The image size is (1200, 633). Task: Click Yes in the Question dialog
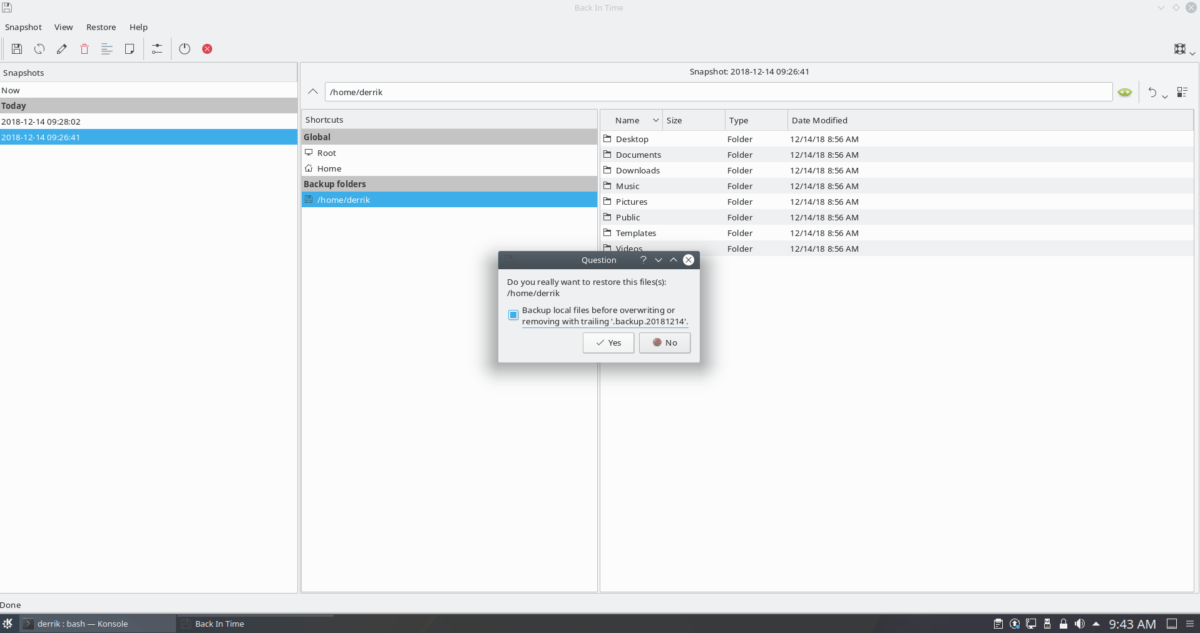608,342
